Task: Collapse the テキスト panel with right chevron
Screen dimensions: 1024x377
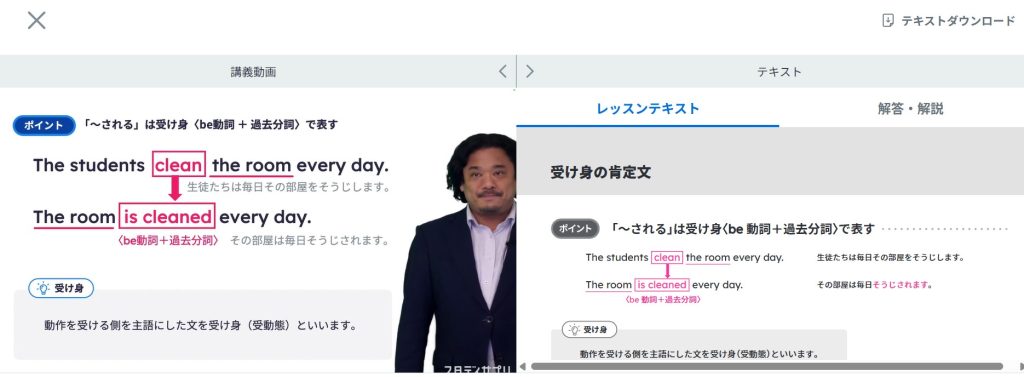Action: [530, 71]
